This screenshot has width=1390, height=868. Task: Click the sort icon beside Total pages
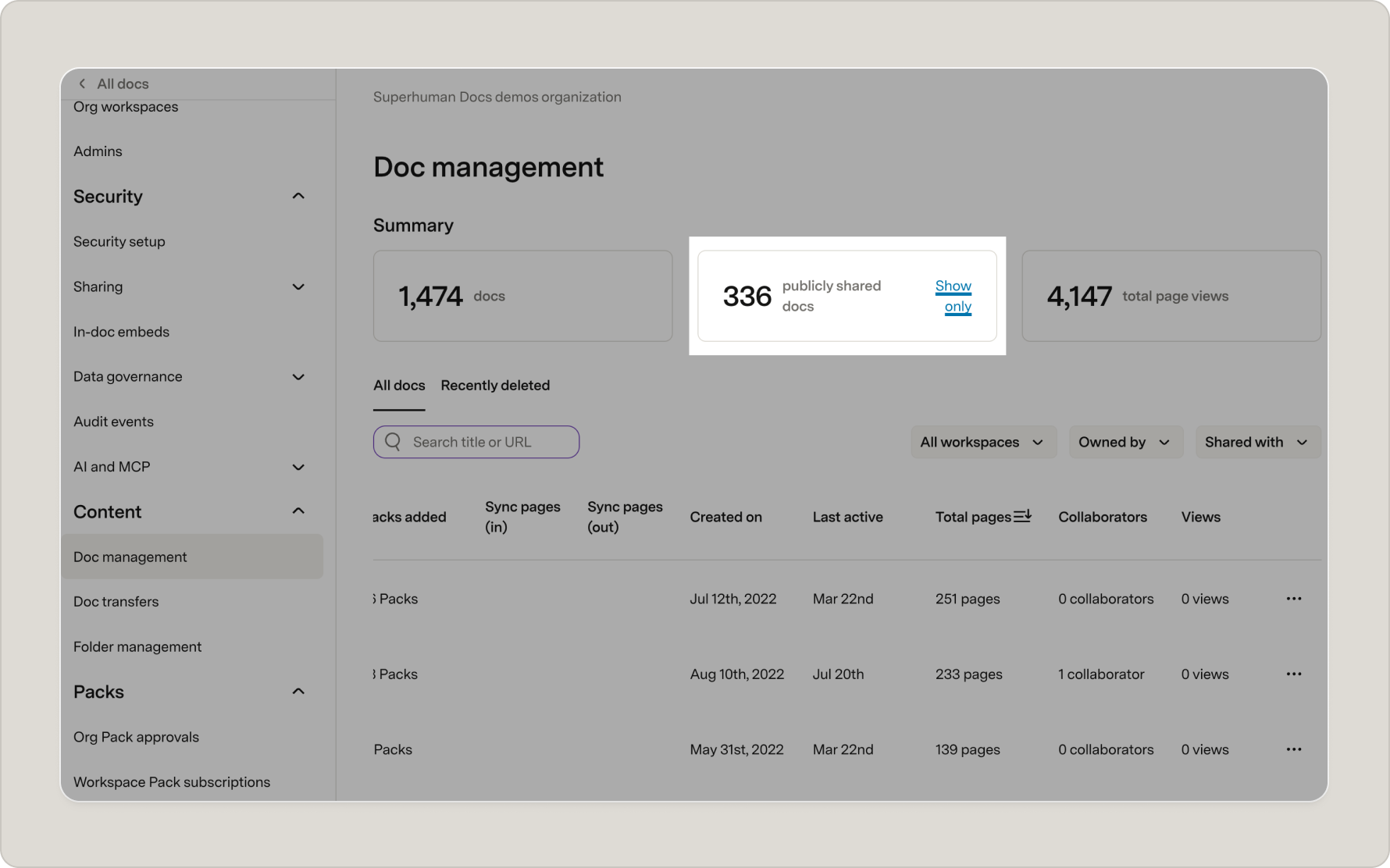1022,516
